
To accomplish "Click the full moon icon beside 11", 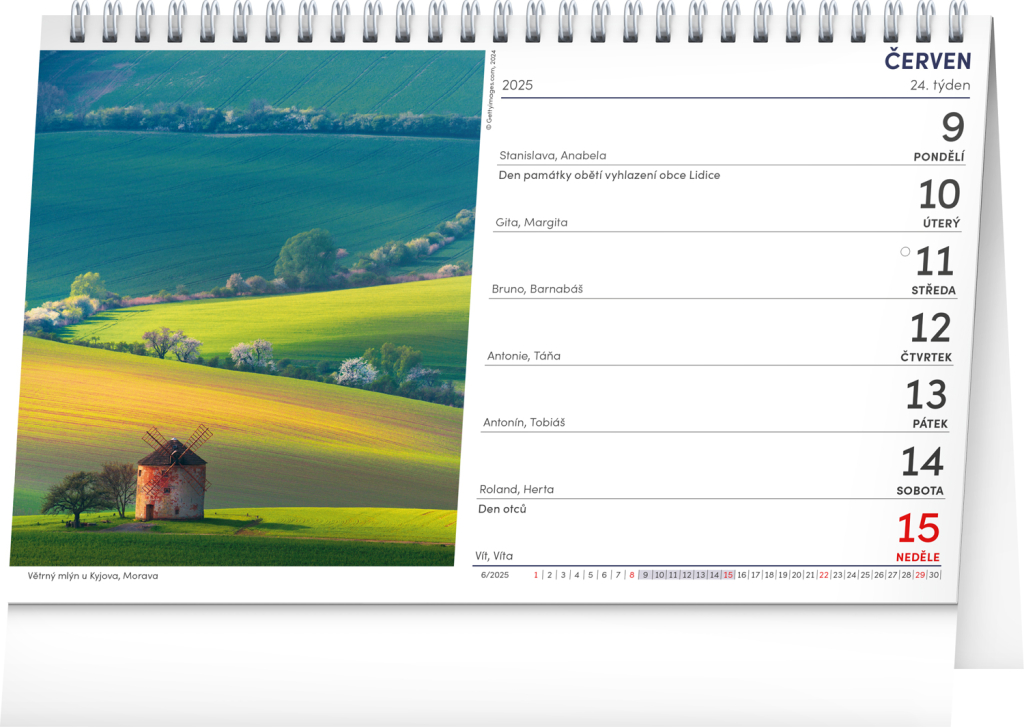I will point(905,252).
